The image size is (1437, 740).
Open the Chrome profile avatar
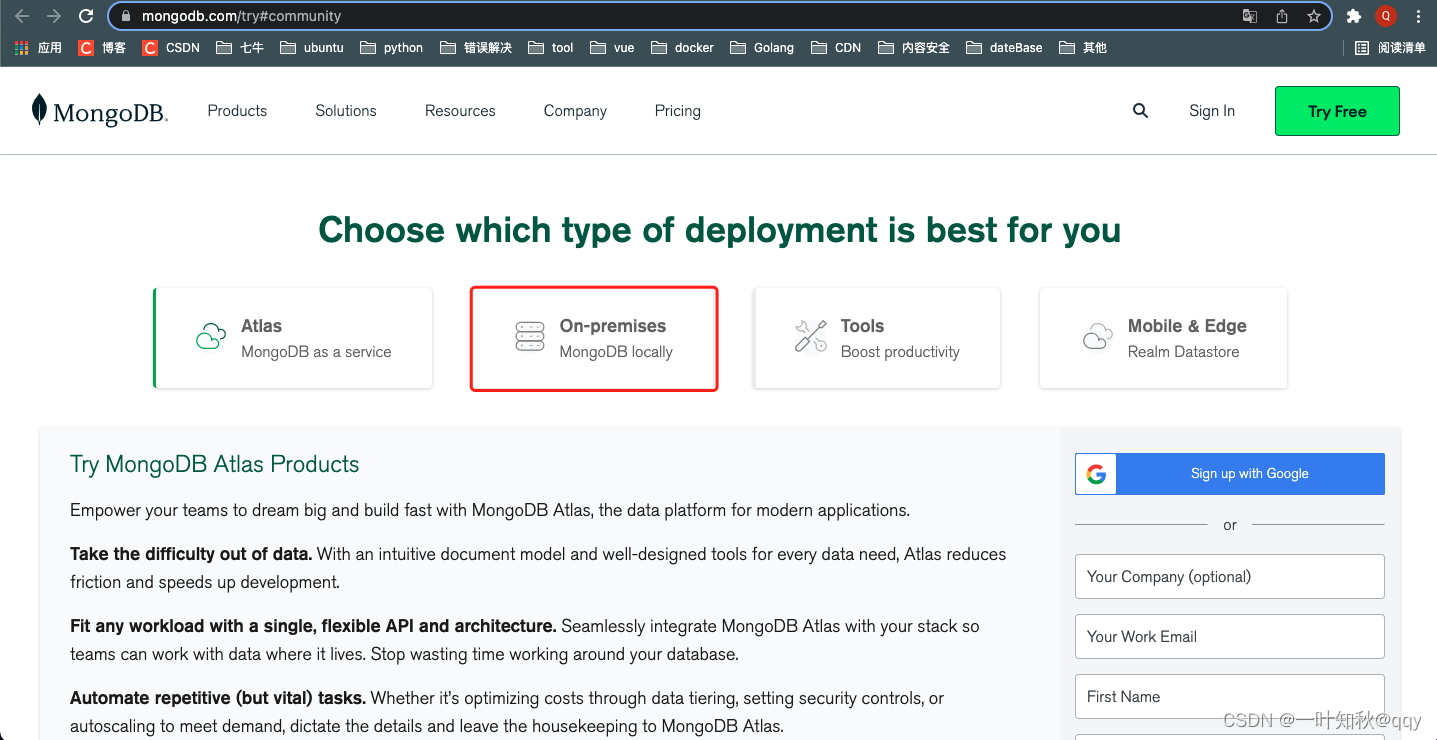coord(1386,16)
